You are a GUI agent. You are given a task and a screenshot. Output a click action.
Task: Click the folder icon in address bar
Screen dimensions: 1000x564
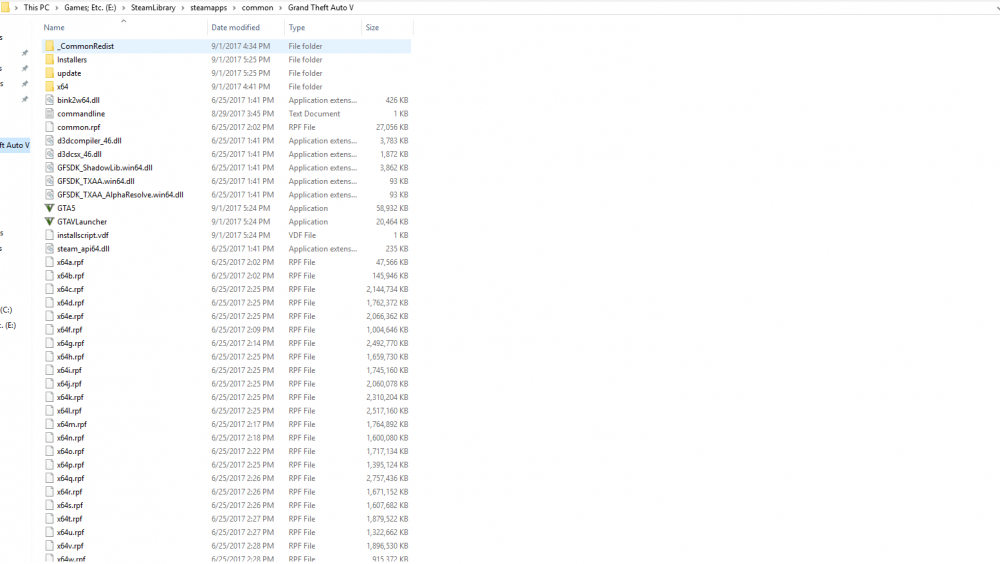coord(5,8)
